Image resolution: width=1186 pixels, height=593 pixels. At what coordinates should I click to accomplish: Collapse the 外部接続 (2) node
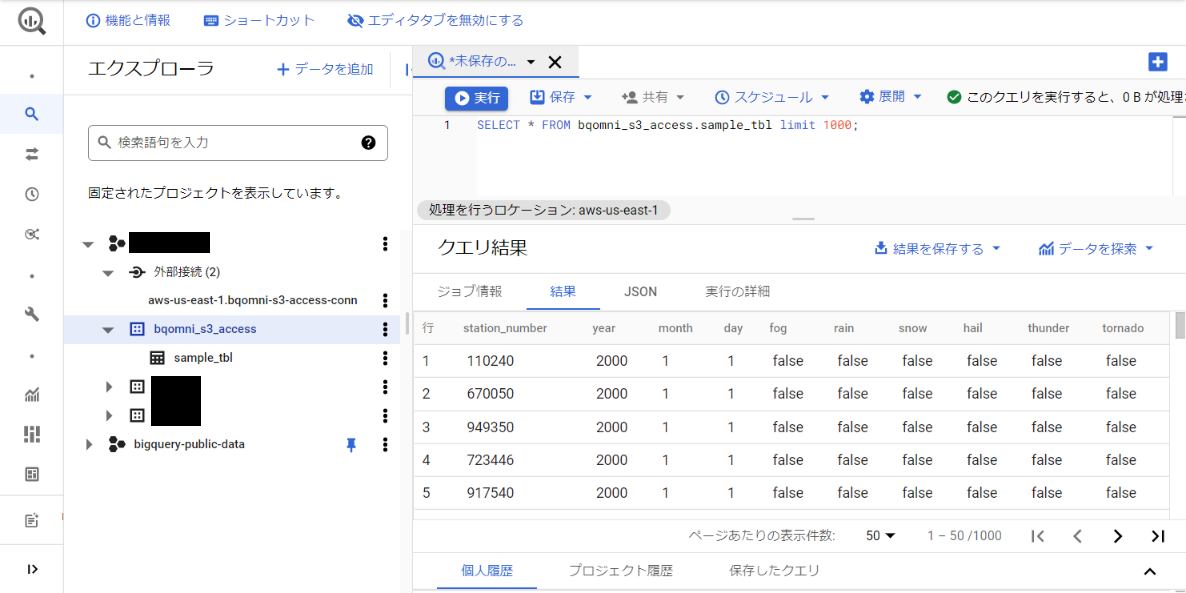pyautogui.click(x=108, y=272)
